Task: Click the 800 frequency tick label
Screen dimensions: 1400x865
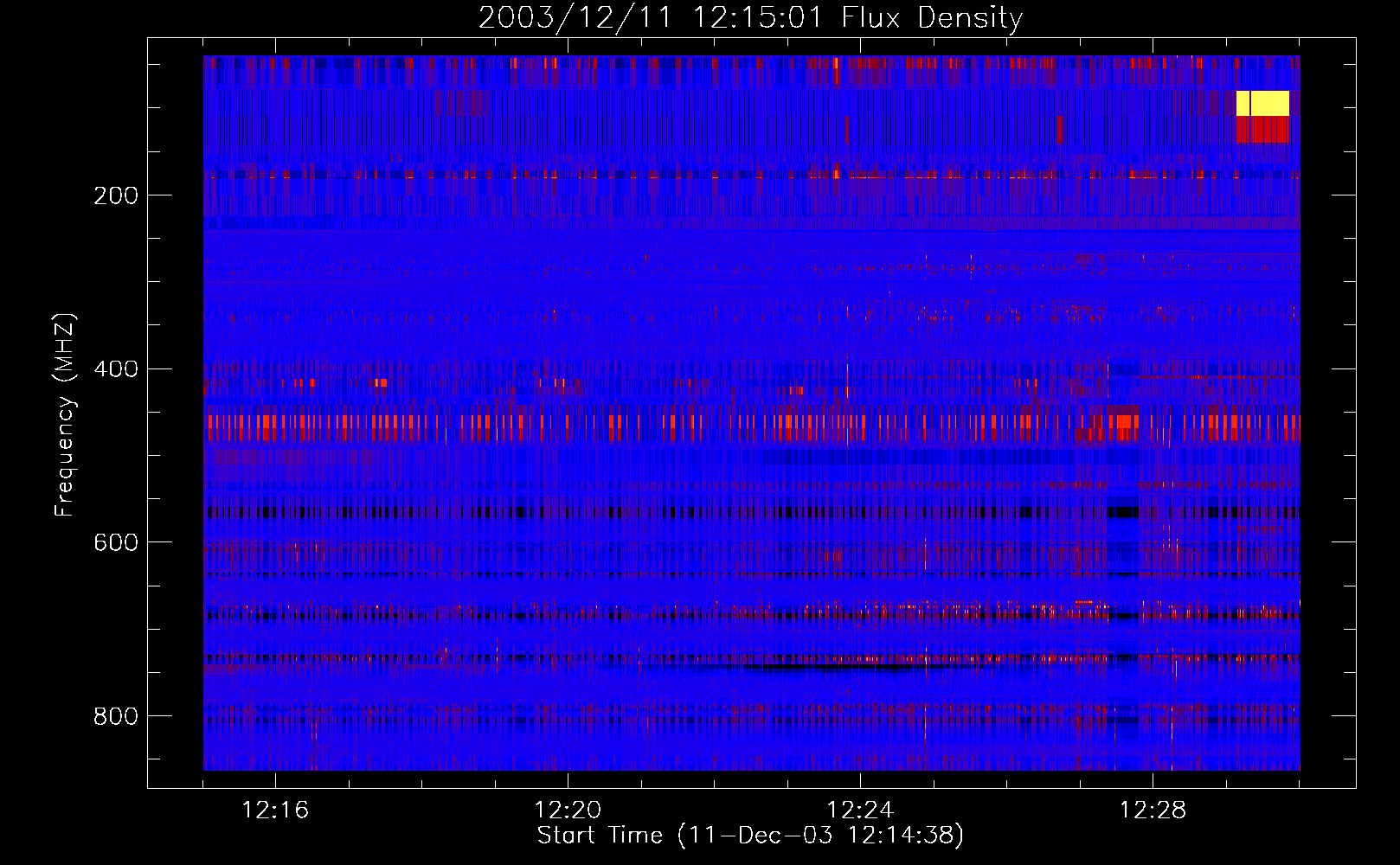Action: click(116, 716)
